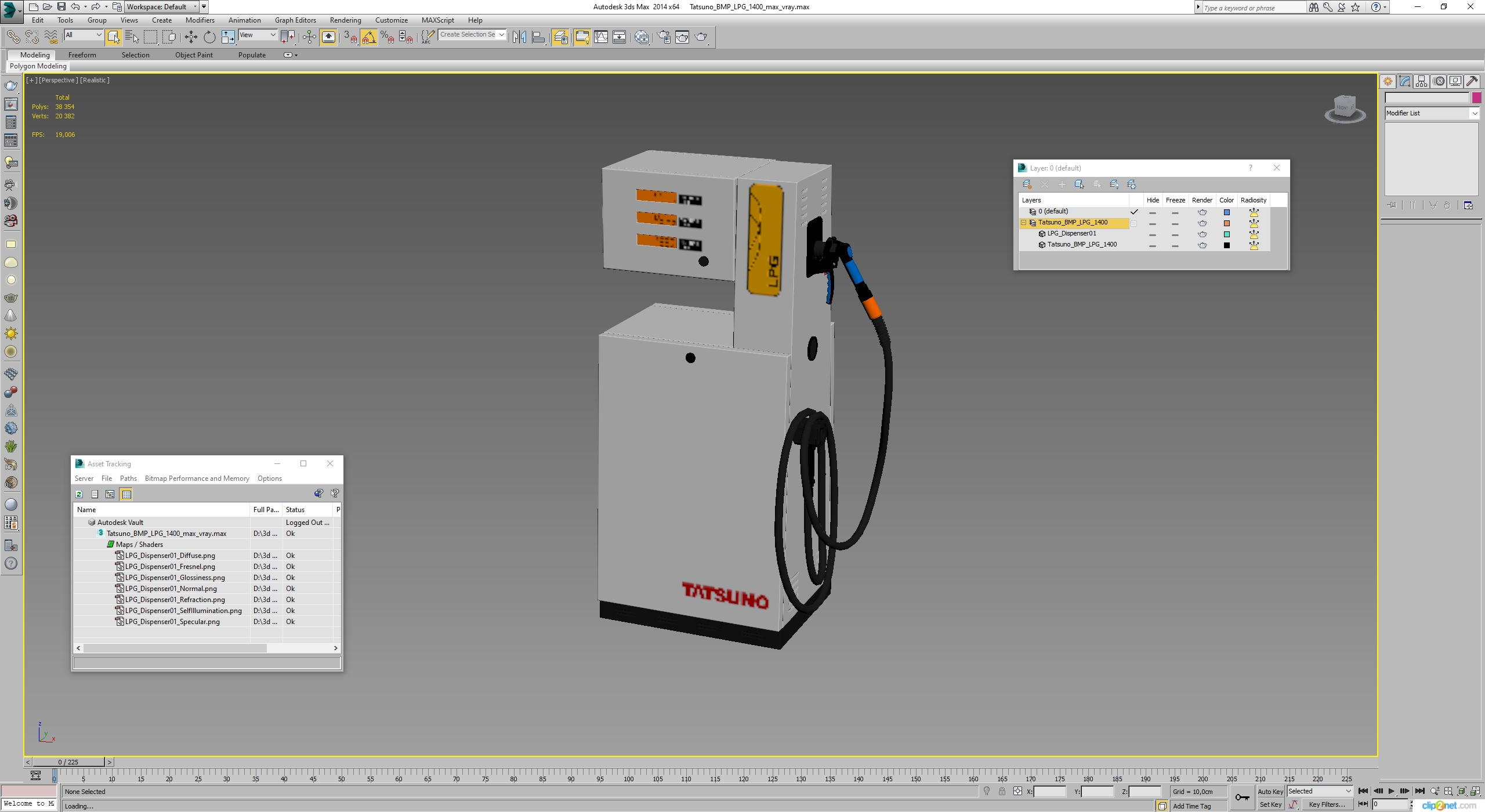Open Bitmap Performance and Memory menu

pyautogui.click(x=197, y=478)
